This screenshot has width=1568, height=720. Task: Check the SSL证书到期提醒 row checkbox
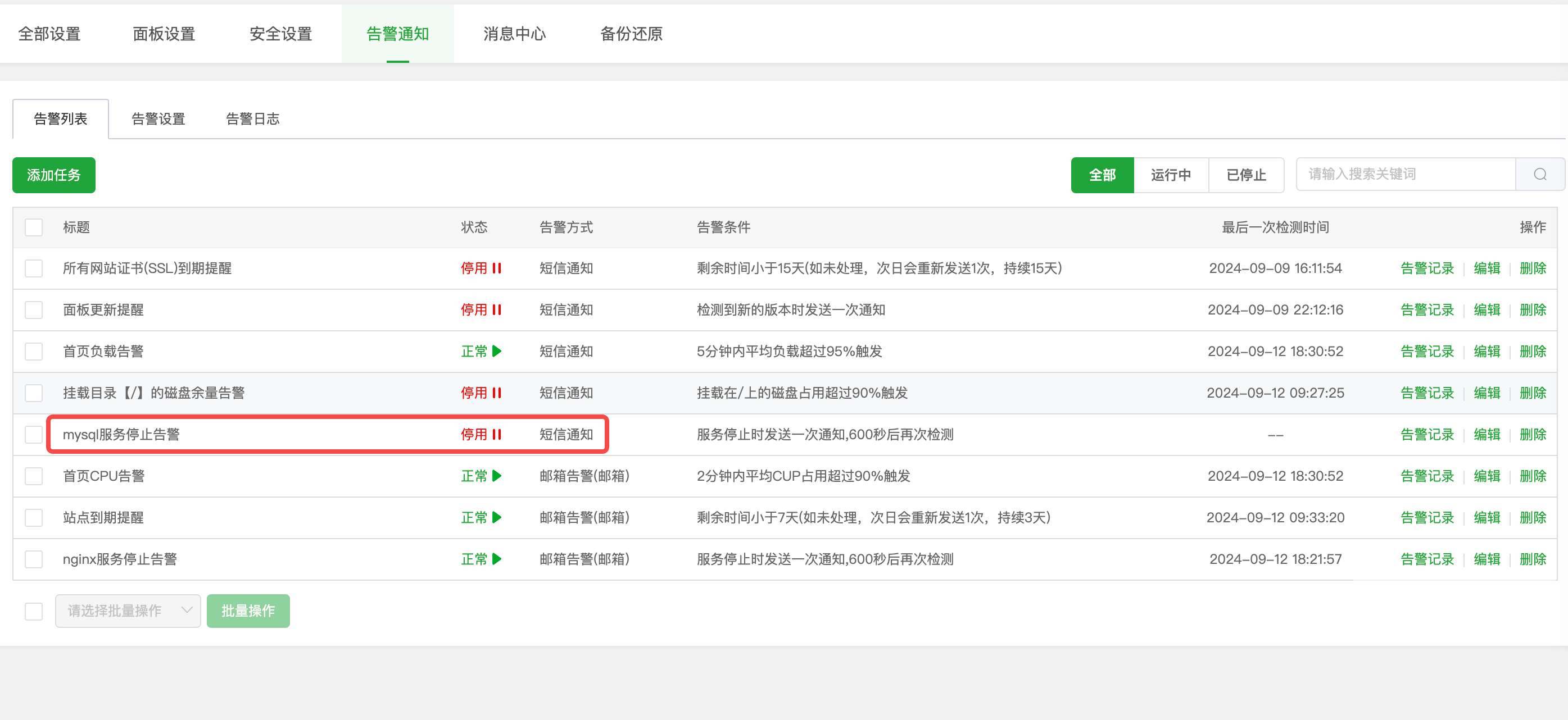pos(34,268)
